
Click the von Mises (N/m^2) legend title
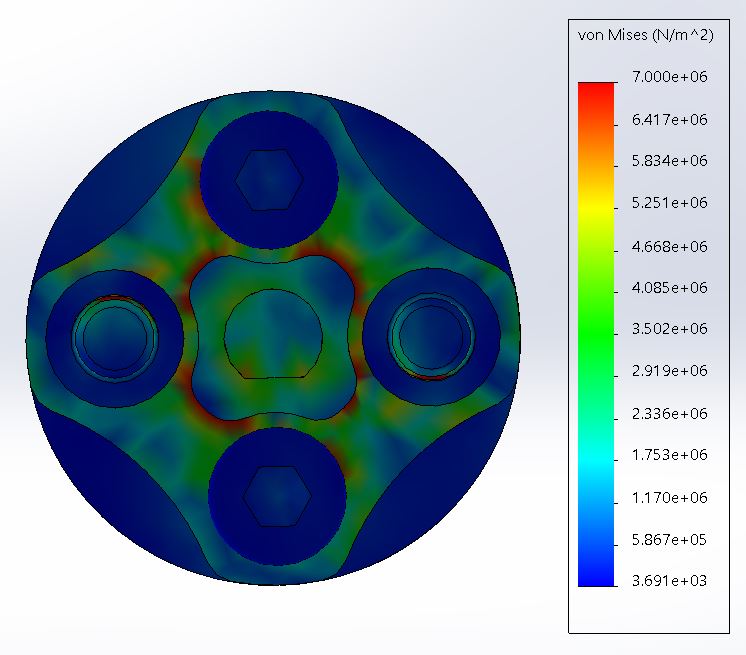coord(646,35)
